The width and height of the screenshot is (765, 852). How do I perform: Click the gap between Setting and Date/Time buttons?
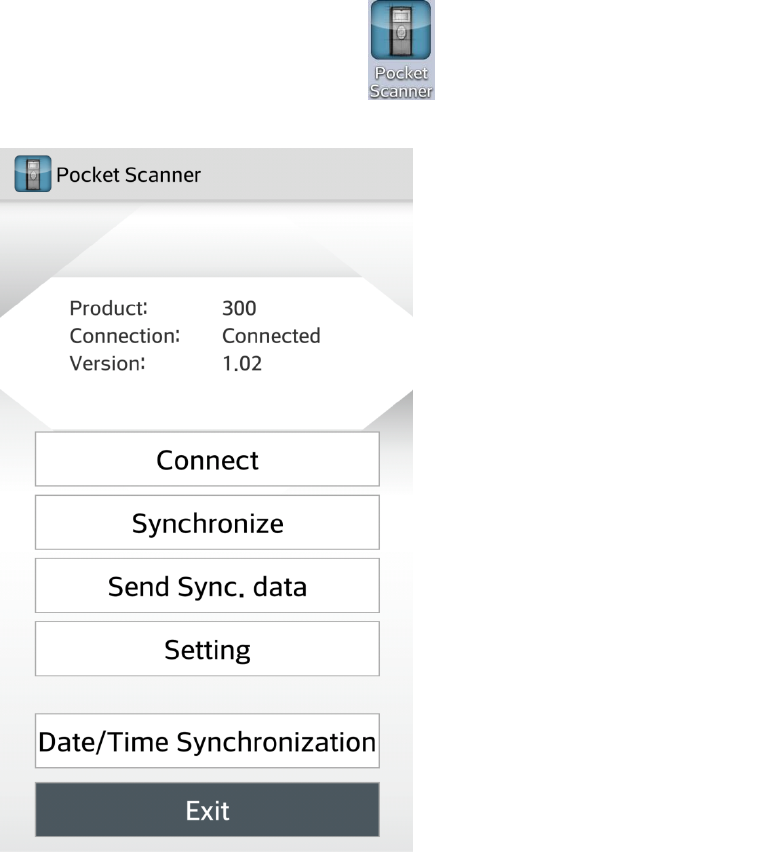pyautogui.click(x=207, y=694)
